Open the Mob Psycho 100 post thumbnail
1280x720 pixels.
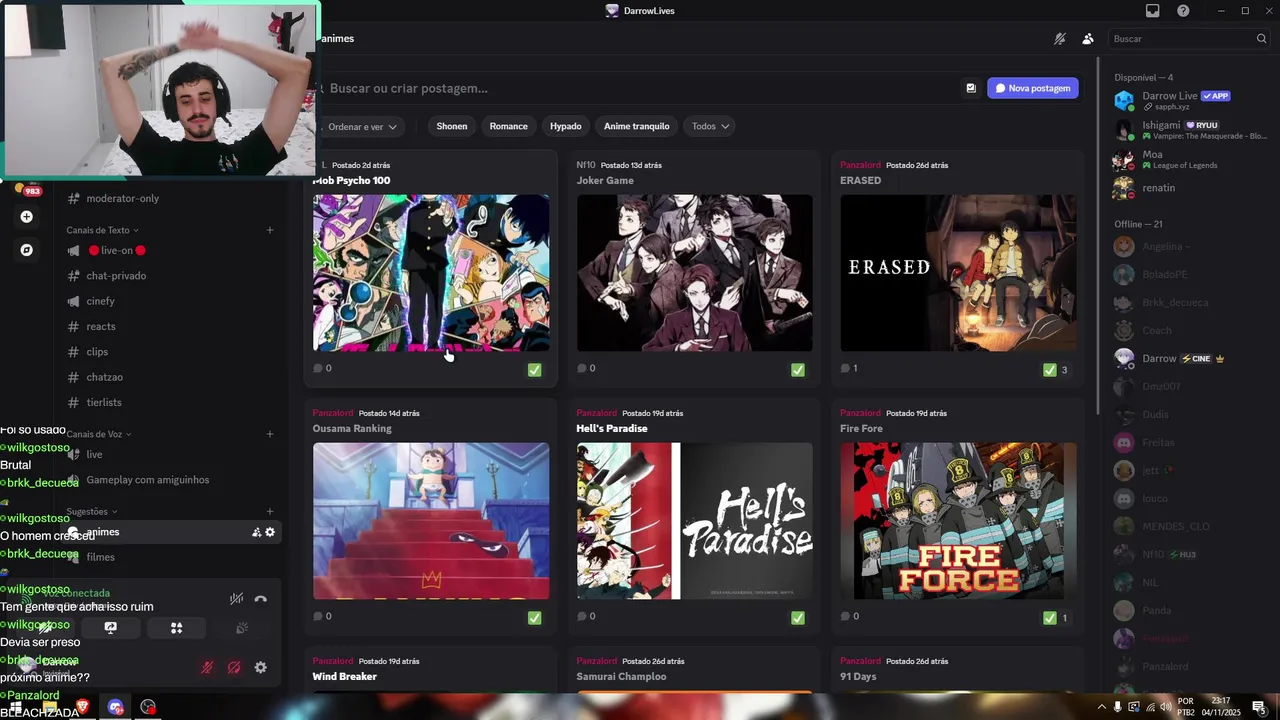[431, 273]
